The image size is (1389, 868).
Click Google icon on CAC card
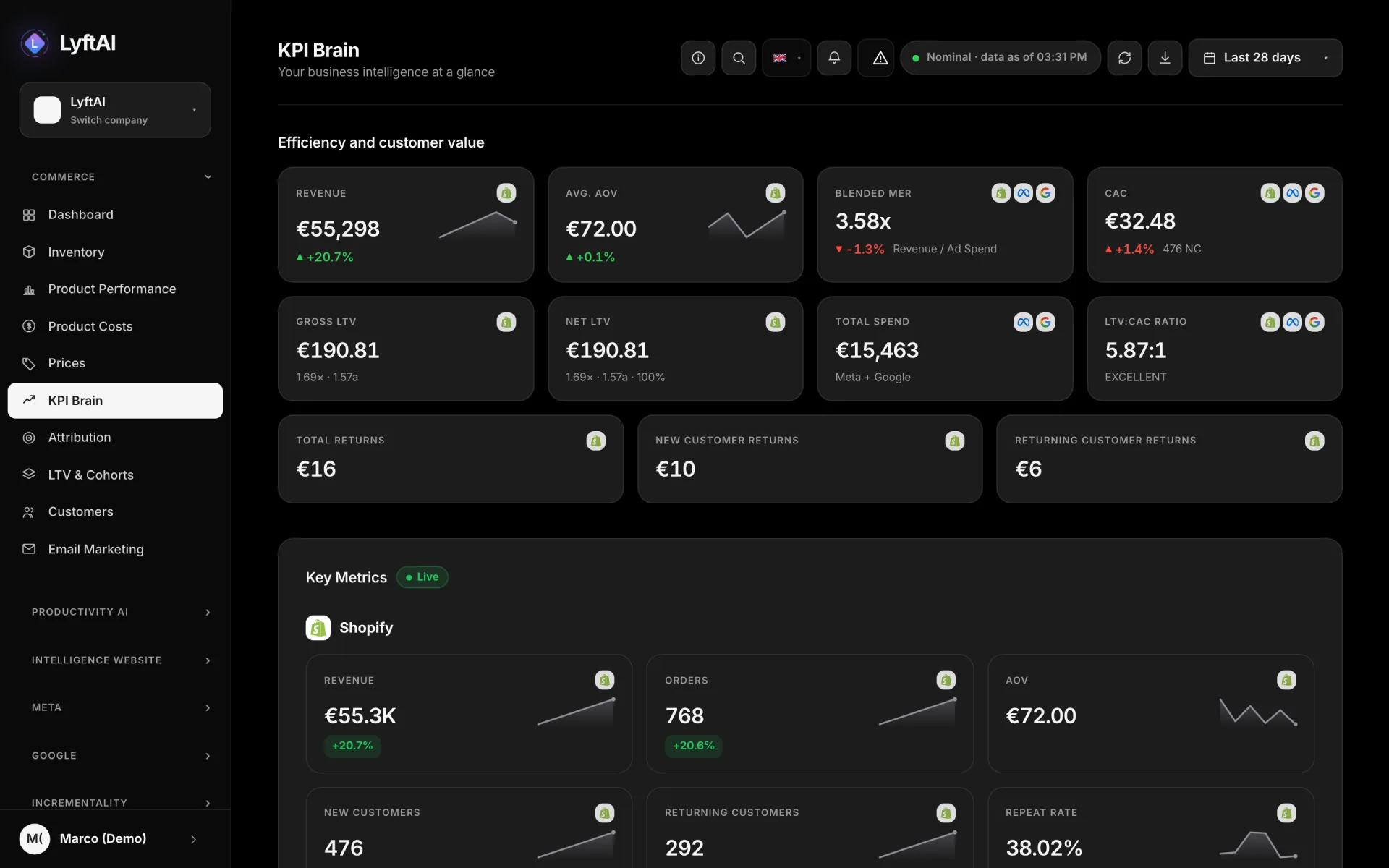(1314, 193)
